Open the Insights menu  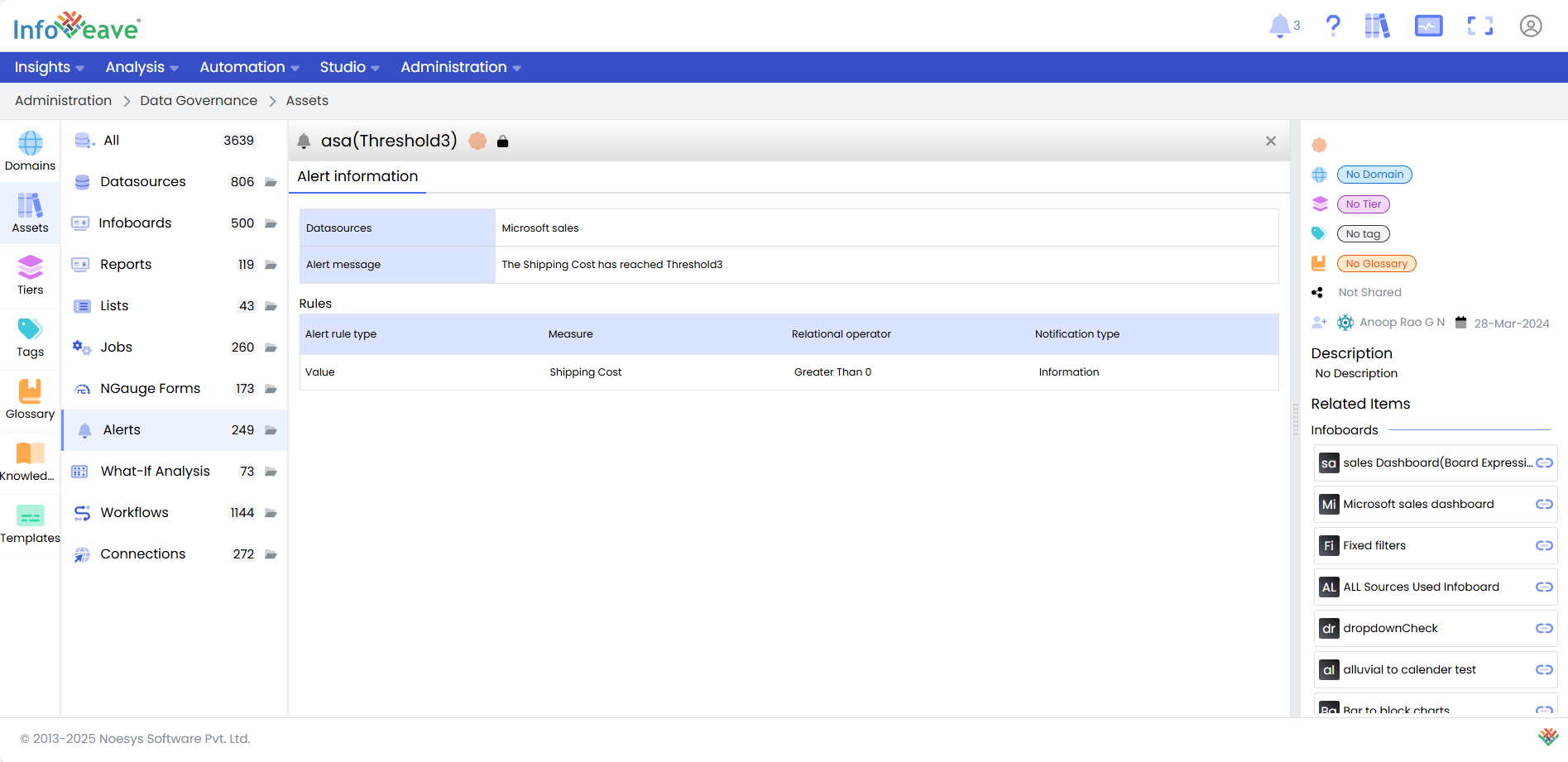pyautogui.click(x=49, y=67)
